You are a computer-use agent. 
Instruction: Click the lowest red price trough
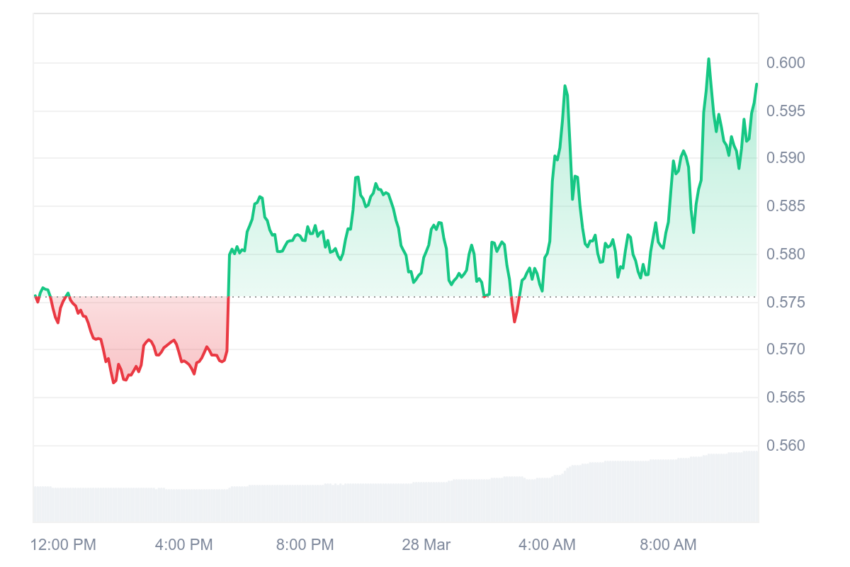(x=114, y=383)
